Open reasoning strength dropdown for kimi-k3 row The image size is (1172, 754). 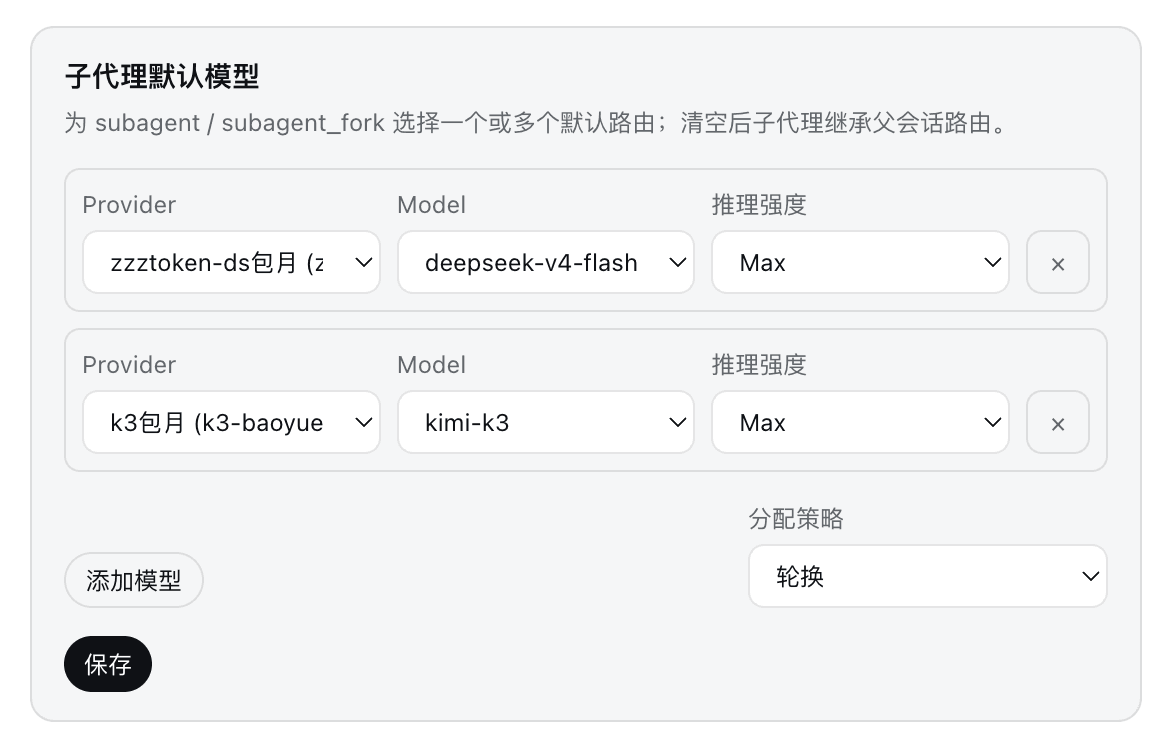(x=860, y=422)
